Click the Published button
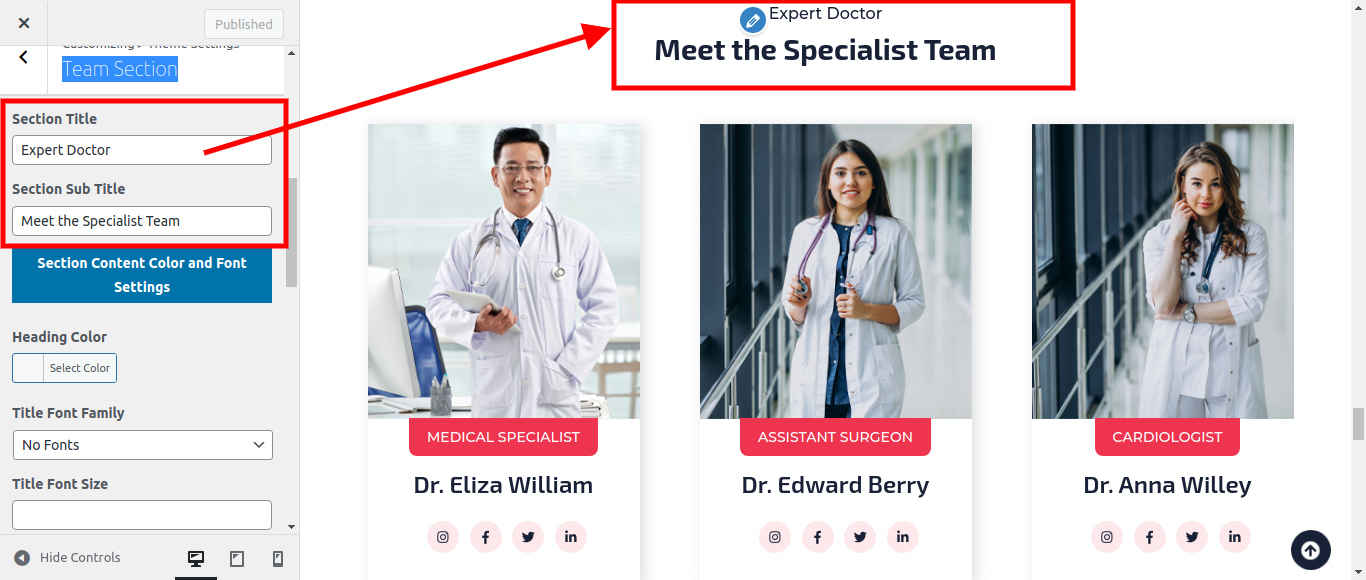 [244, 24]
